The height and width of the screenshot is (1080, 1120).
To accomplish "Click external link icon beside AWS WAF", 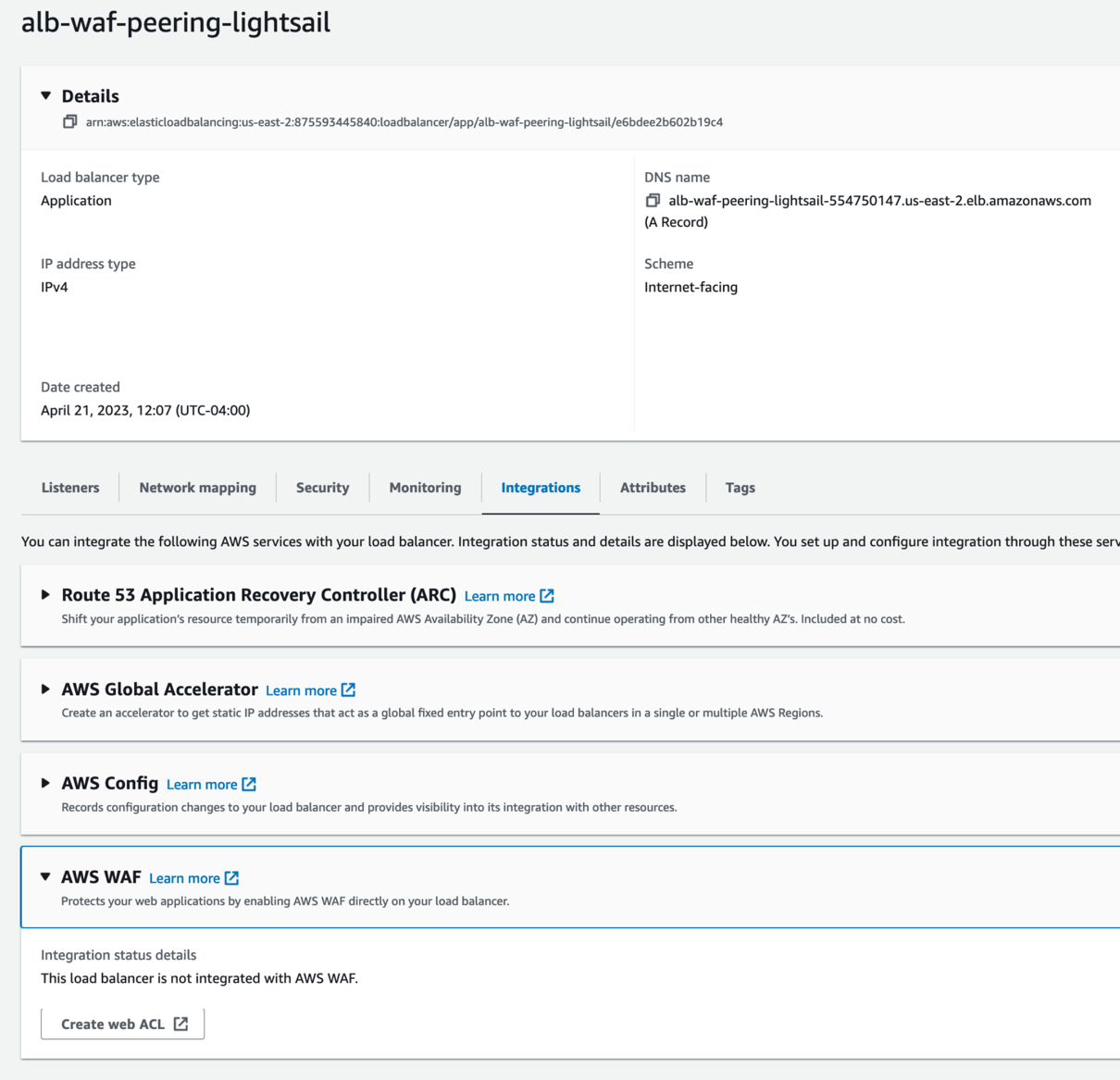I will (231, 878).
